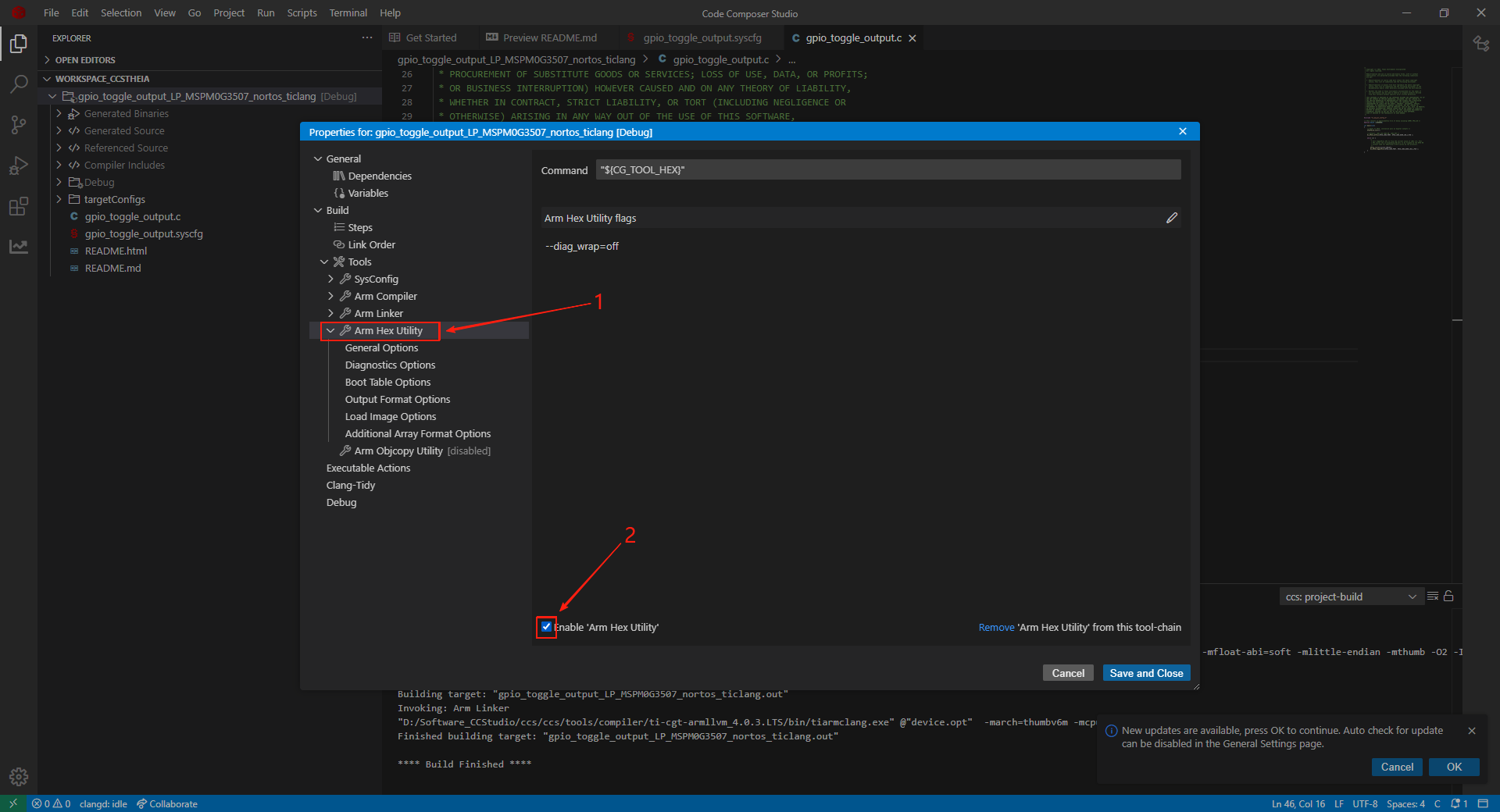Click Save and Close button
Image resolution: width=1500 pixels, height=812 pixels.
tap(1146, 673)
